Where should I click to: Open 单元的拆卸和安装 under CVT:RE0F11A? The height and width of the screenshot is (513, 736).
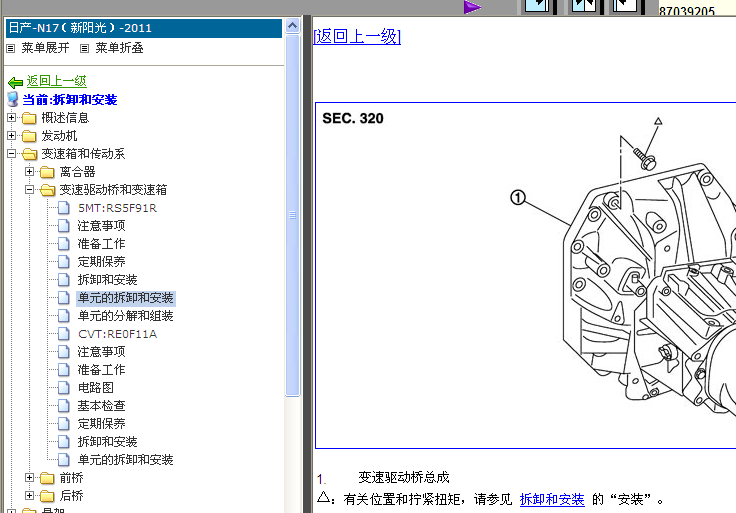click(x=125, y=460)
